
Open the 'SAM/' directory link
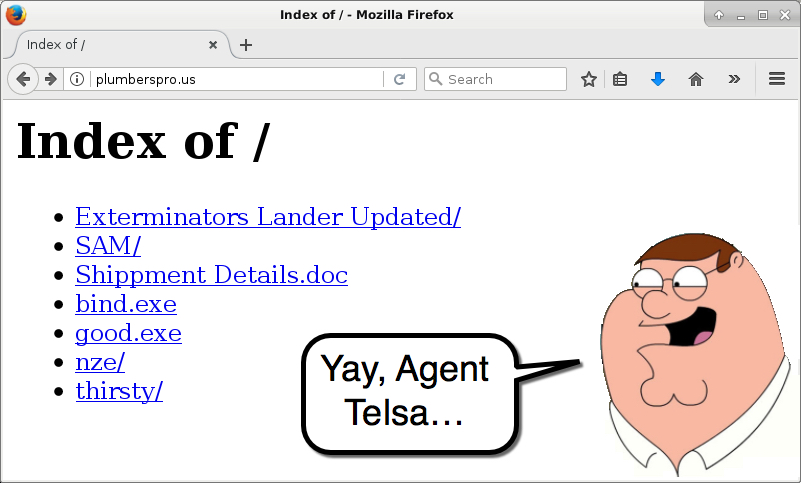tap(108, 245)
